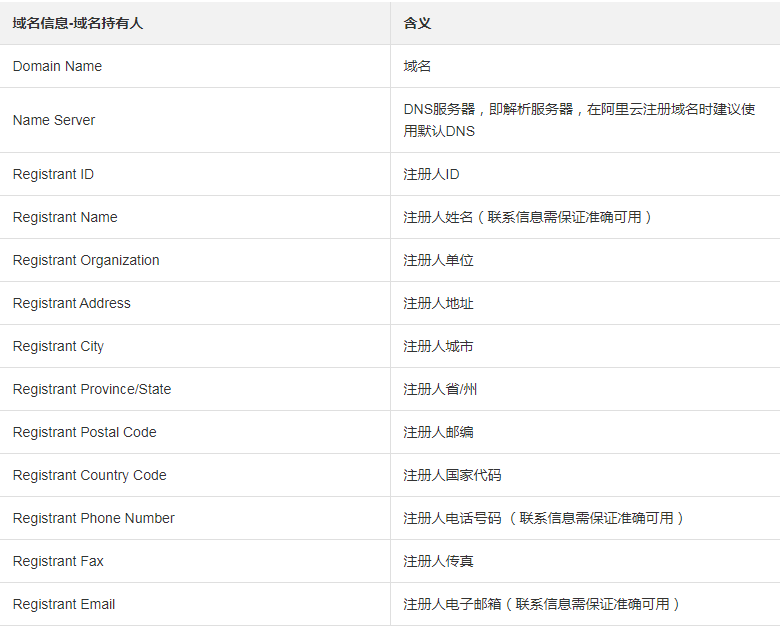Screen dimensions: 780x631
Task: Select the Domain Name cell
Action: (x=57, y=66)
